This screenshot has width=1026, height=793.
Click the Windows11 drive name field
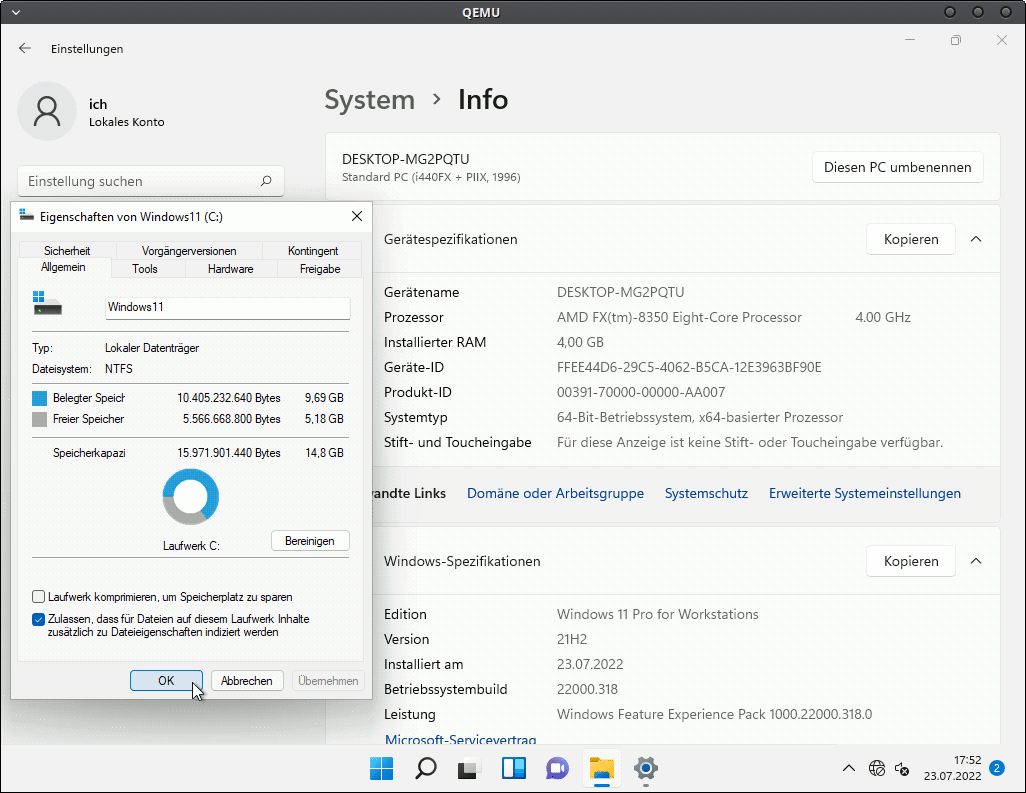coord(228,308)
